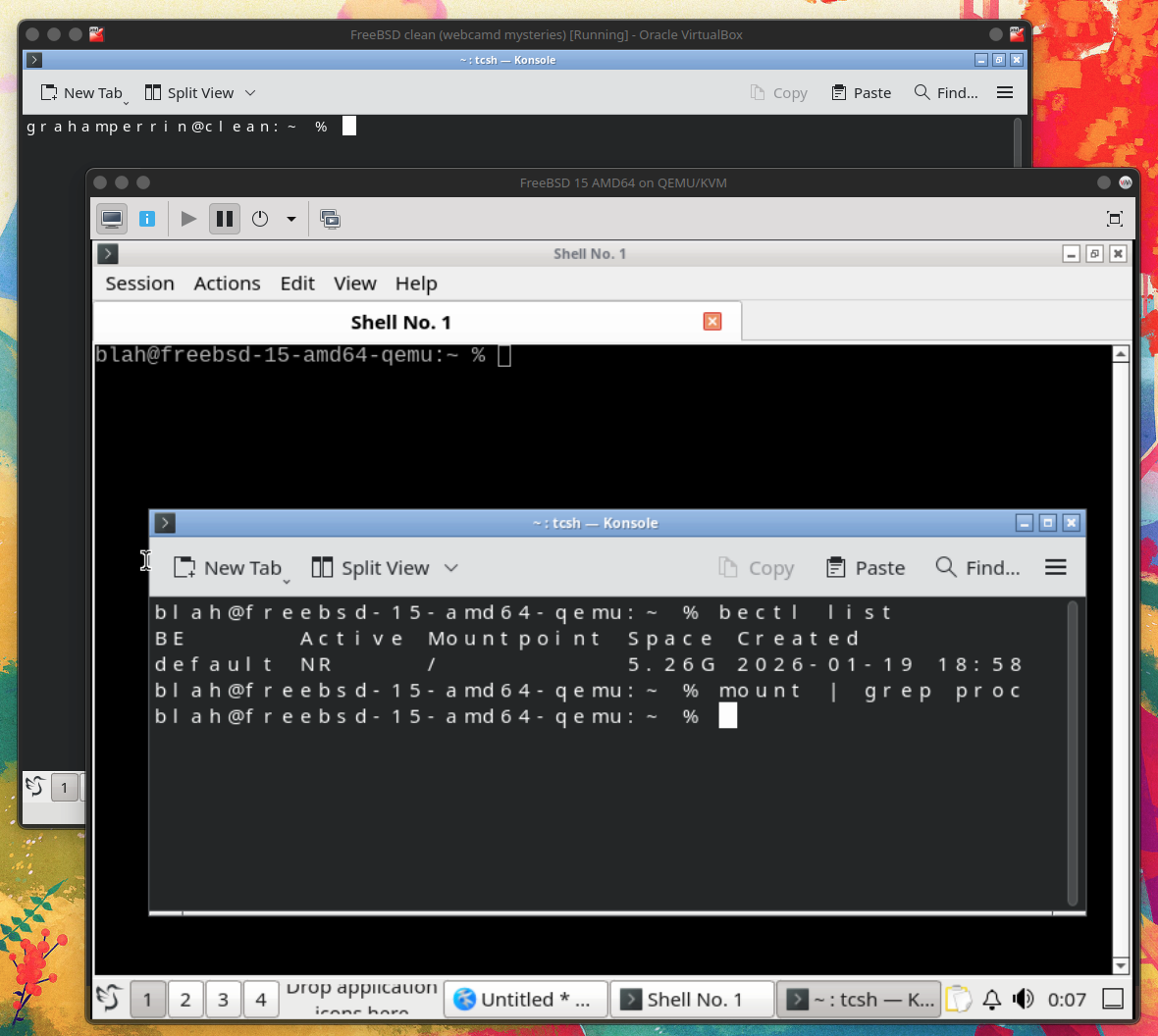Shut down the VM with power icon
The width and height of the screenshot is (1158, 1036).
pos(260,219)
